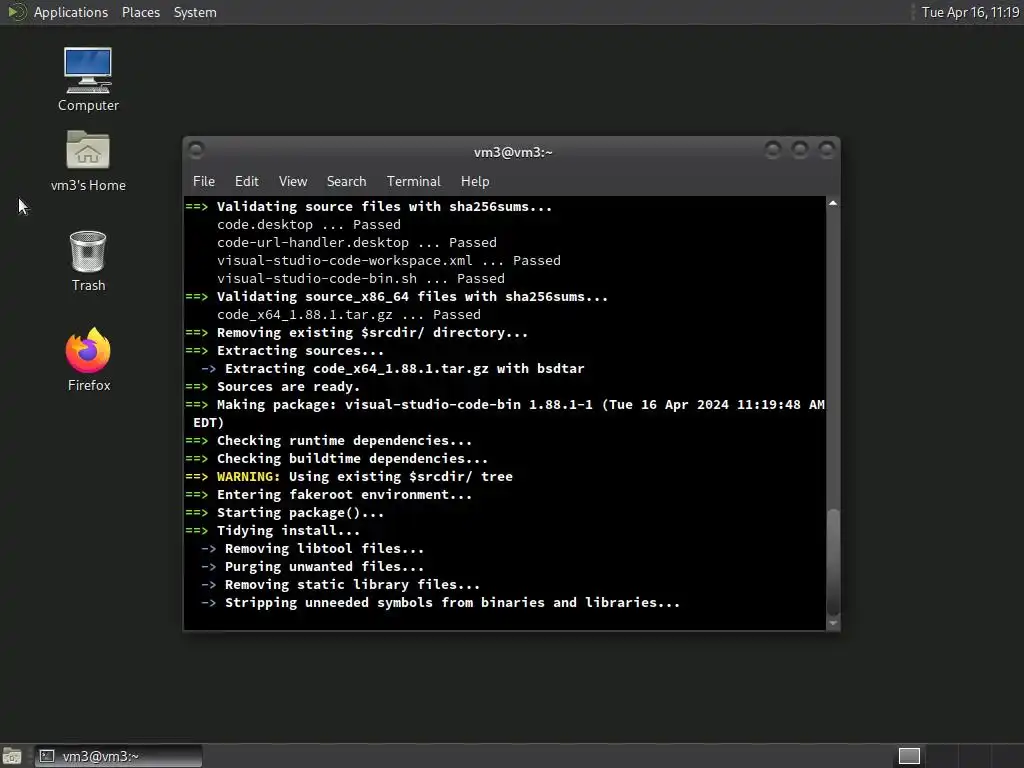Viewport: 1024px width, 768px height.
Task: Select the vm3@vm3:~ taskbar window button
Action: click(x=118, y=756)
